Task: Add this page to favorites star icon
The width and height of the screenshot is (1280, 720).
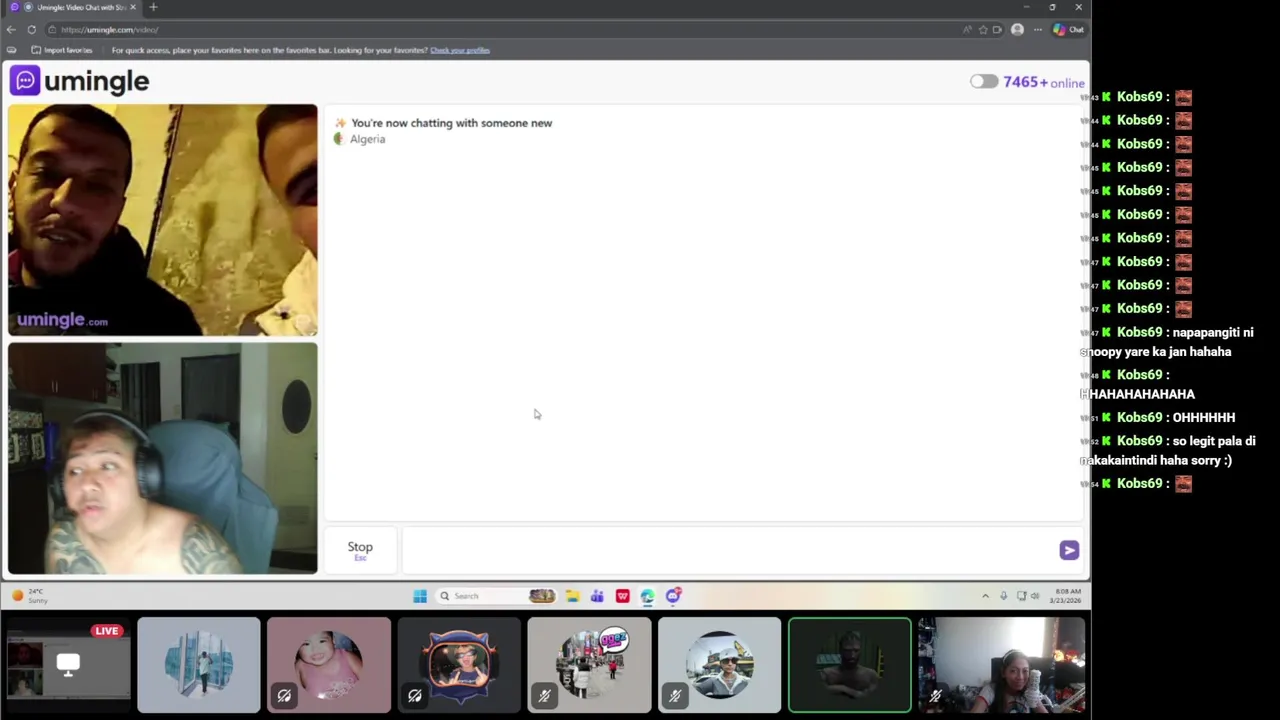Action: coord(983,30)
